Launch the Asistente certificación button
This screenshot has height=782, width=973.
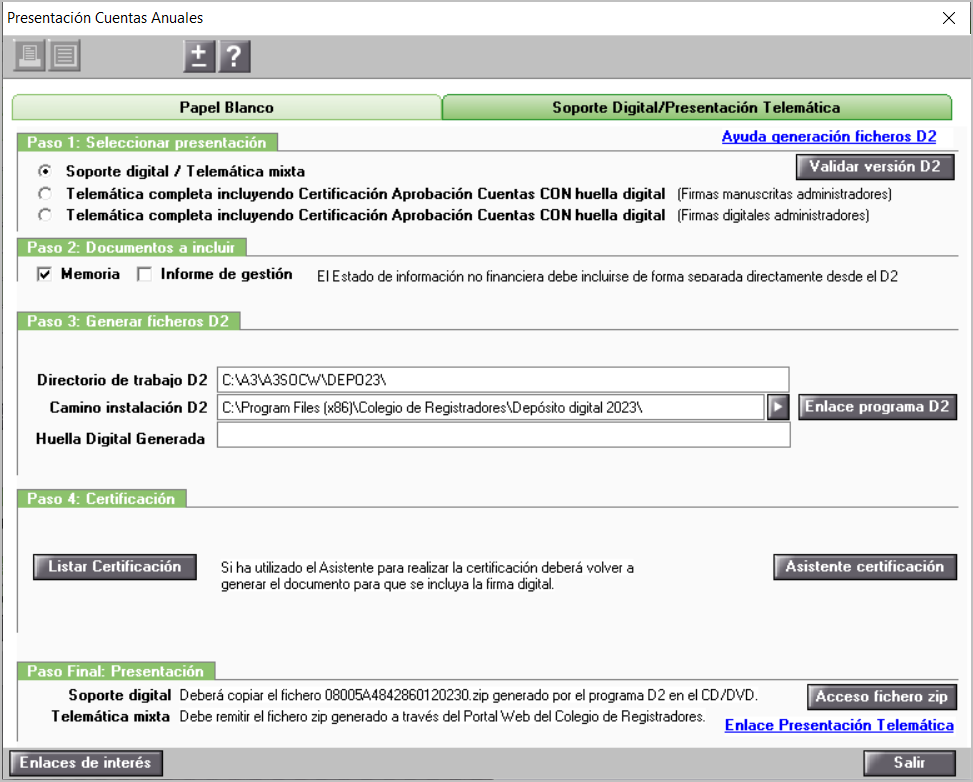tap(865, 567)
